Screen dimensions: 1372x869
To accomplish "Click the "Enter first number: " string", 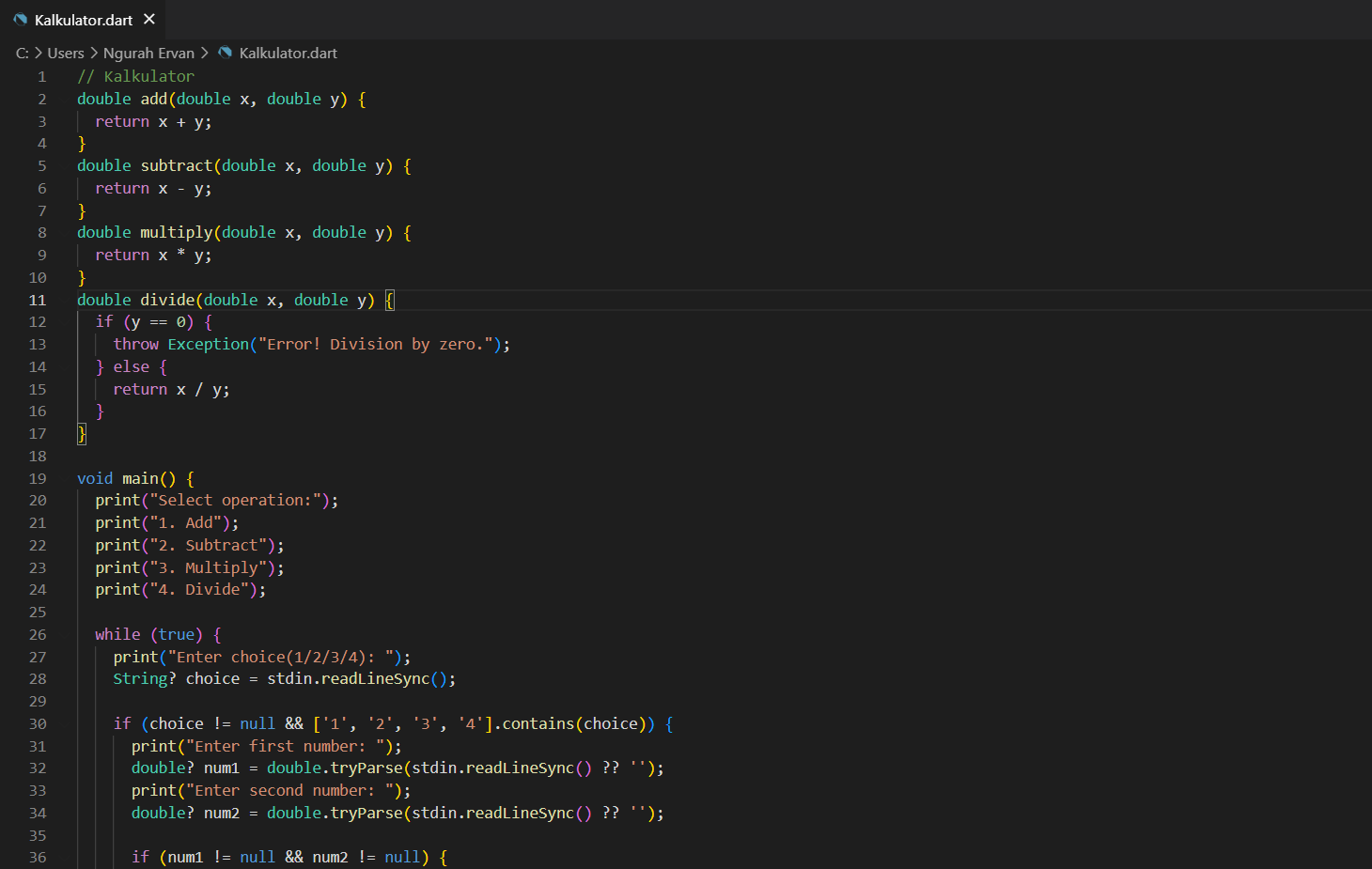I will point(285,746).
